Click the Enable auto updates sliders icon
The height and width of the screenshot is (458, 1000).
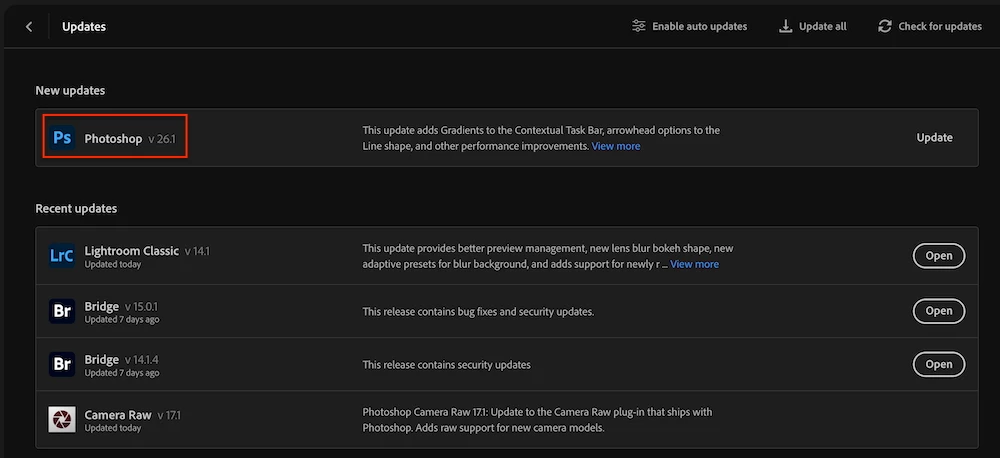639,26
